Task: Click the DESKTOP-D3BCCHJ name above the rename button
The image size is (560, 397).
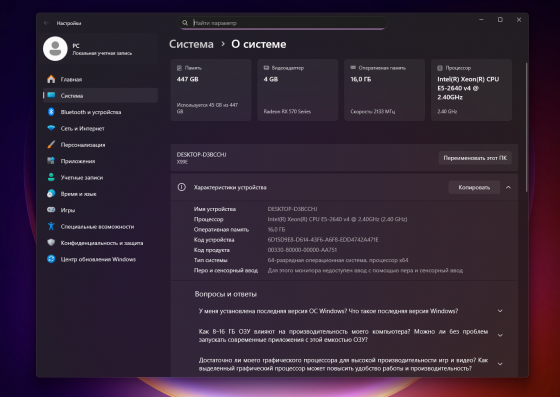Action: pyautogui.click(x=201, y=155)
